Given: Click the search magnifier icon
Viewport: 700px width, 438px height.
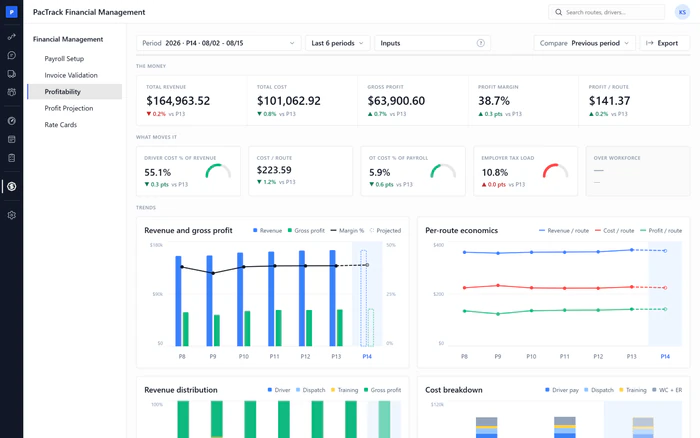Looking at the screenshot, I should pyautogui.click(x=558, y=12).
